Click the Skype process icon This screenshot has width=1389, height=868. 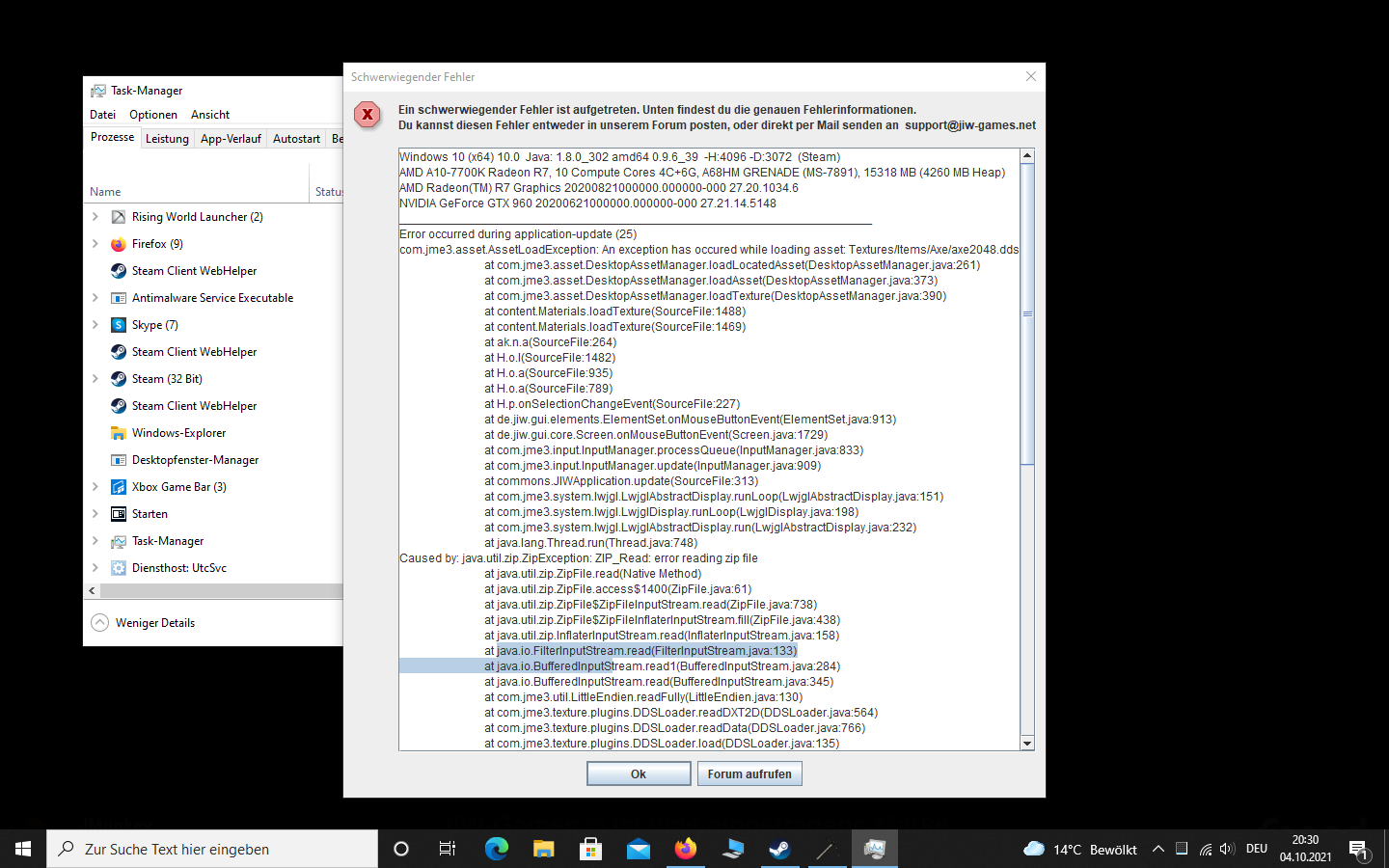(119, 325)
